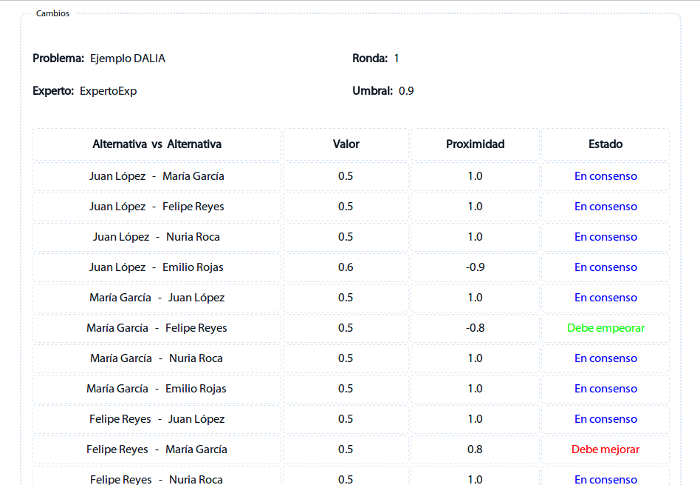Select the 'Felipe Reyes - Juan López' row name
700x485 pixels.
157,419
